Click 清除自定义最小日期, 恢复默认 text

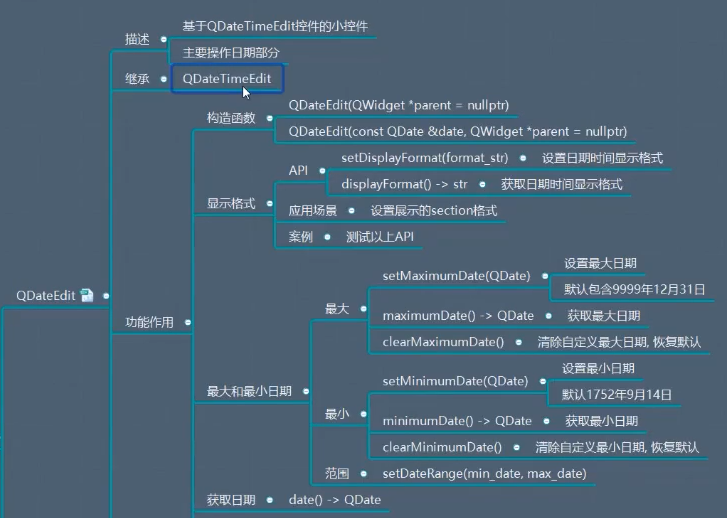[617, 448]
